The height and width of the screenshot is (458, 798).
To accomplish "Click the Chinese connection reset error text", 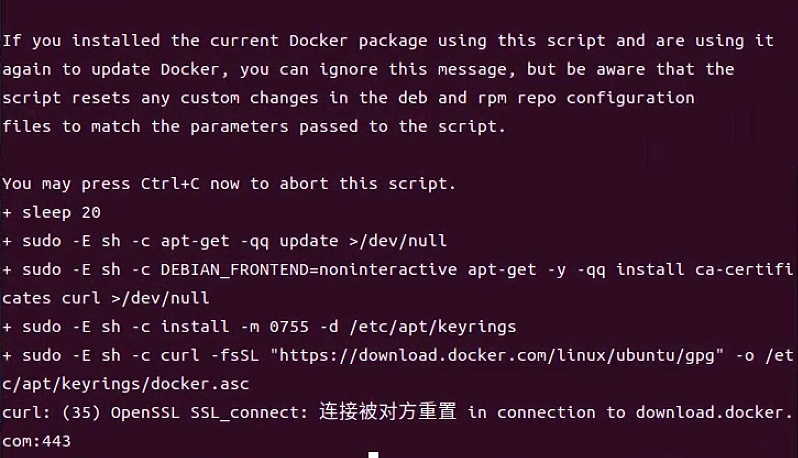I will click(x=388, y=412).
